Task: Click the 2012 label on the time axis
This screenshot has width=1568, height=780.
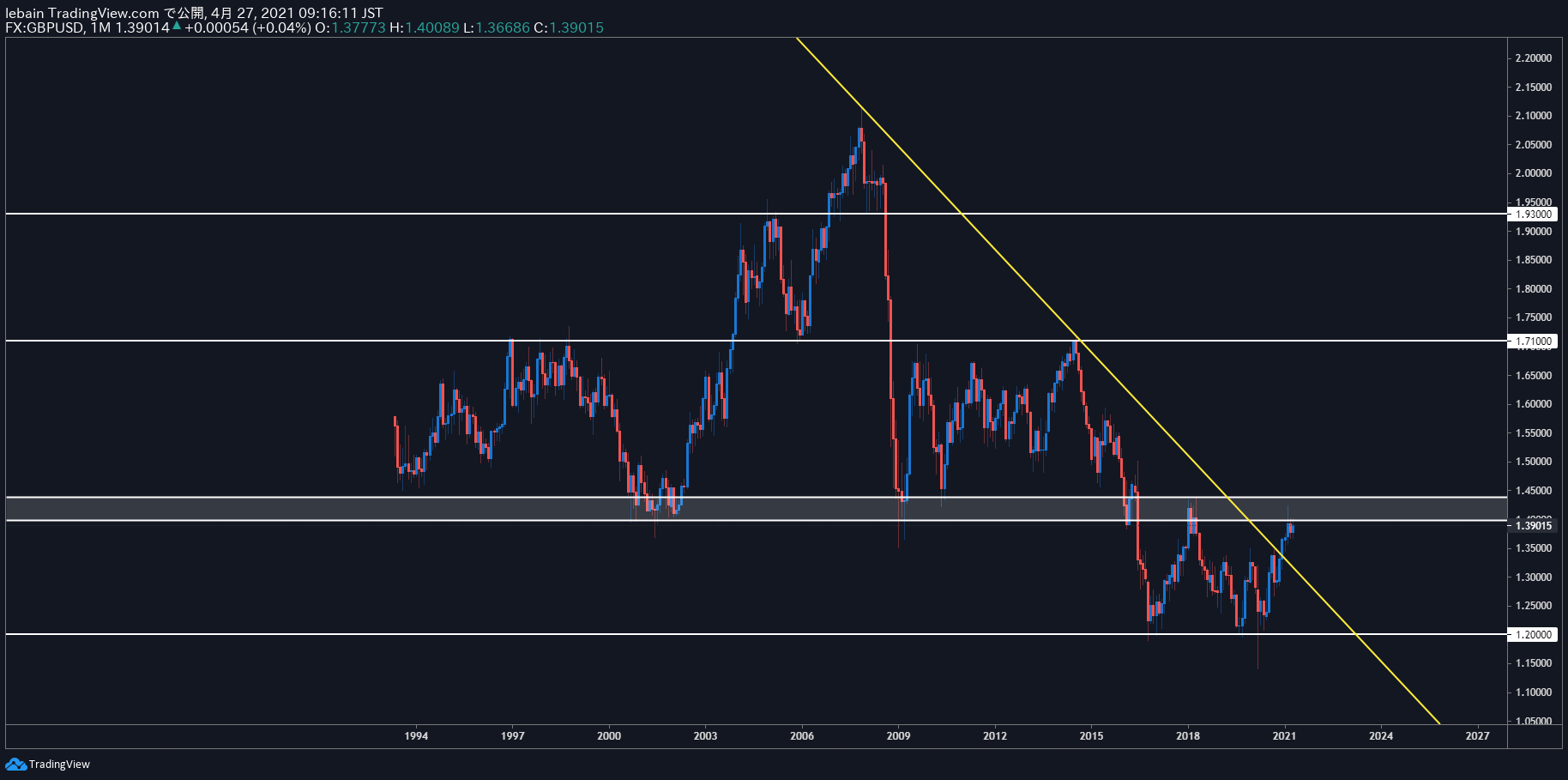Action: [x=995, y=735]
